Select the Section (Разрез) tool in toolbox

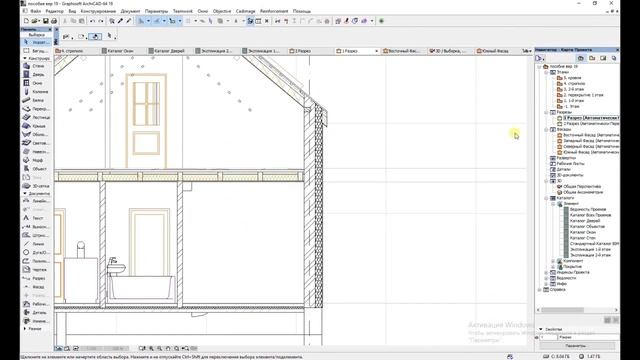(36, 278)
